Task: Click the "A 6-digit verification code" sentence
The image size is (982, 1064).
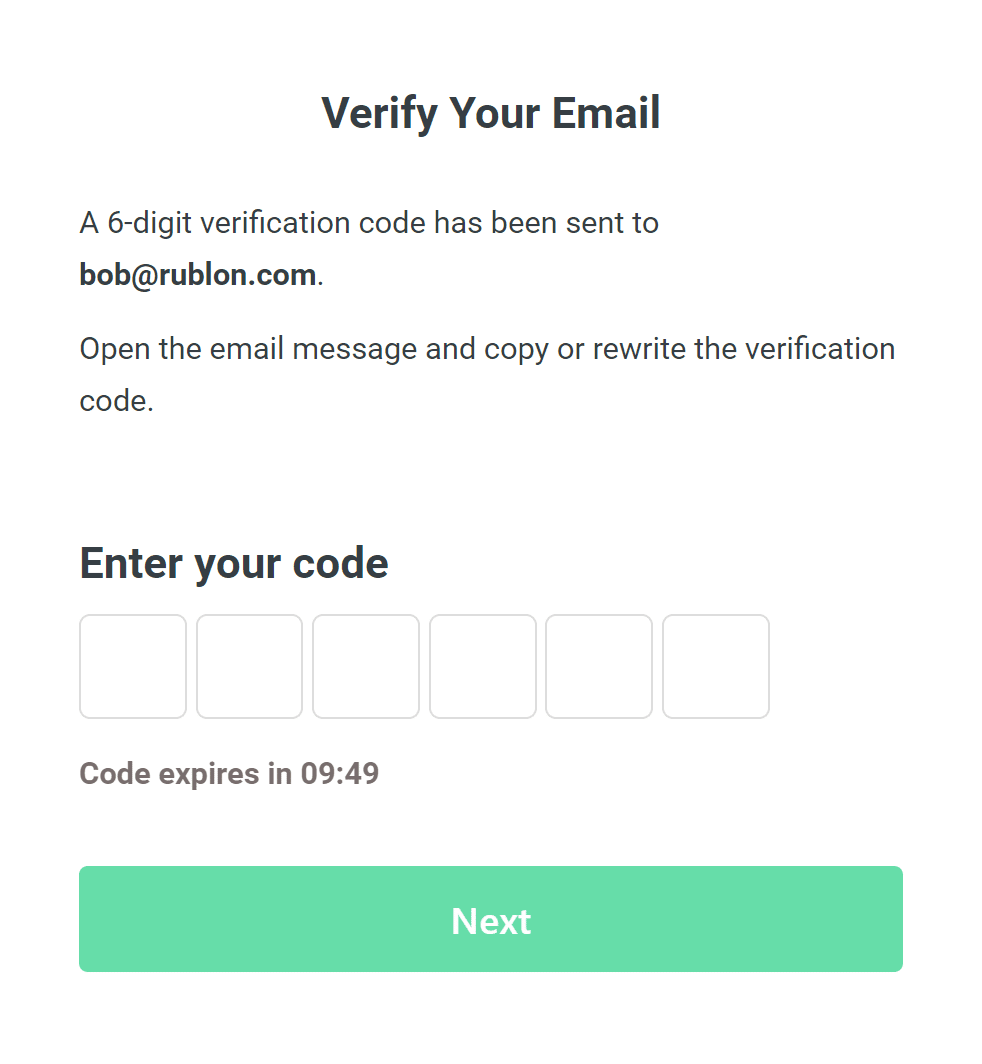Action: 369,223
